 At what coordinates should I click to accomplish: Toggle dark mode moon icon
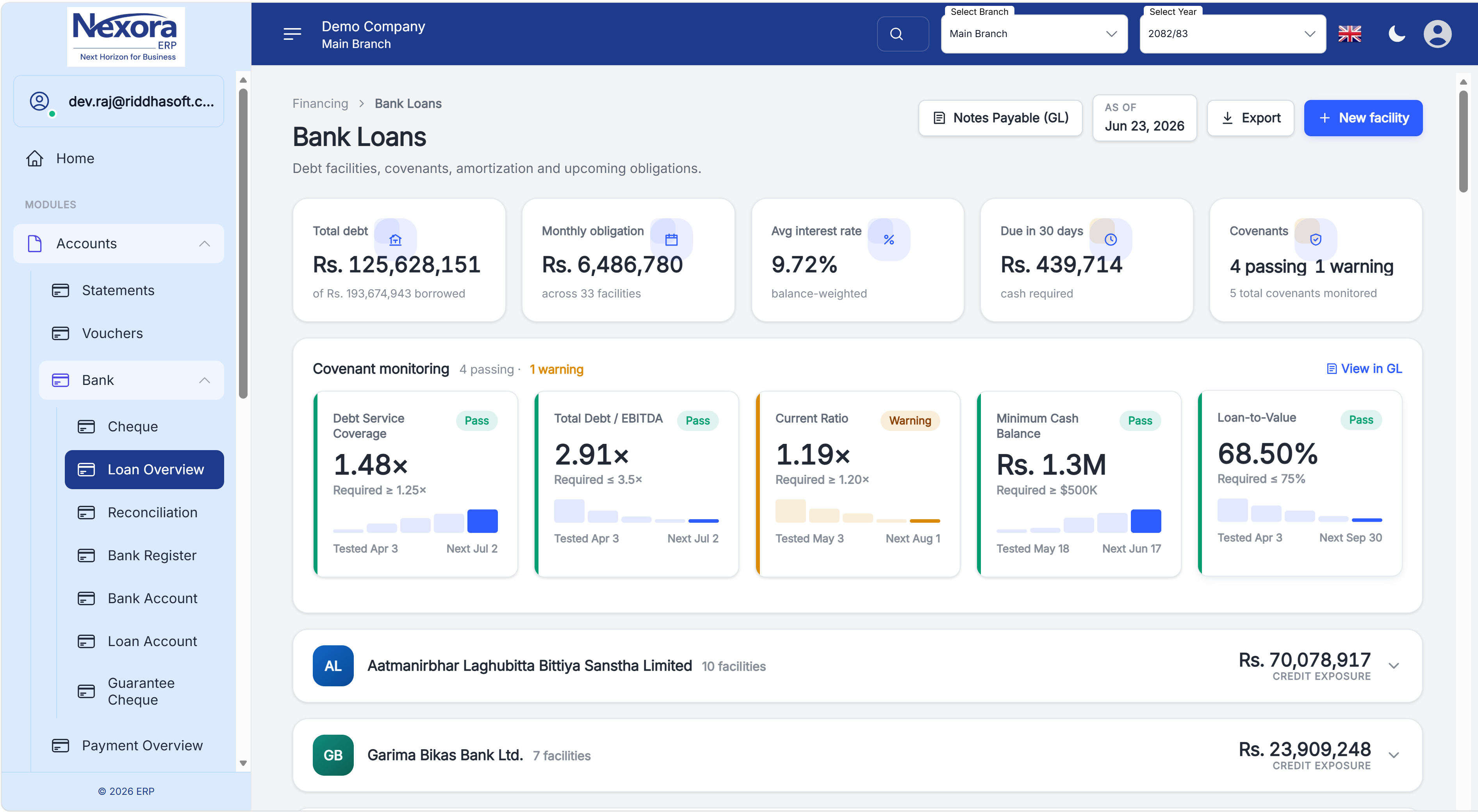click(1396, 34)
